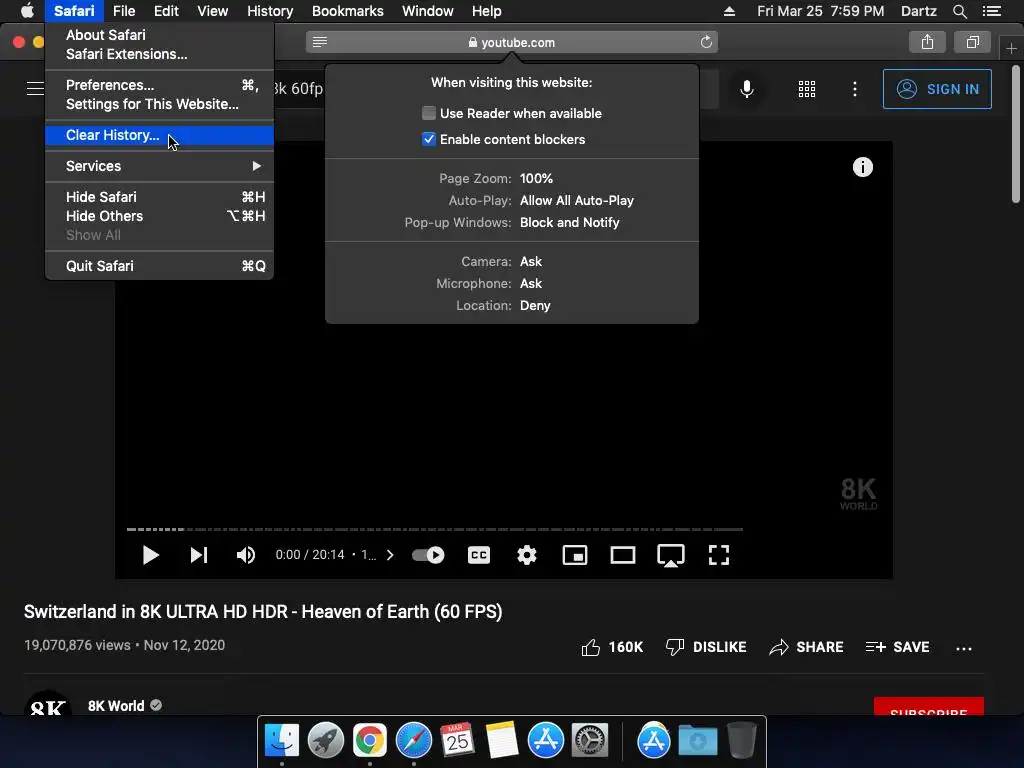Image resolution: width=1024 pixels, height=768 pixels.
Task: Open Pop-up Windows Block and Notify dropdown
Action: (x=569, y=223)
